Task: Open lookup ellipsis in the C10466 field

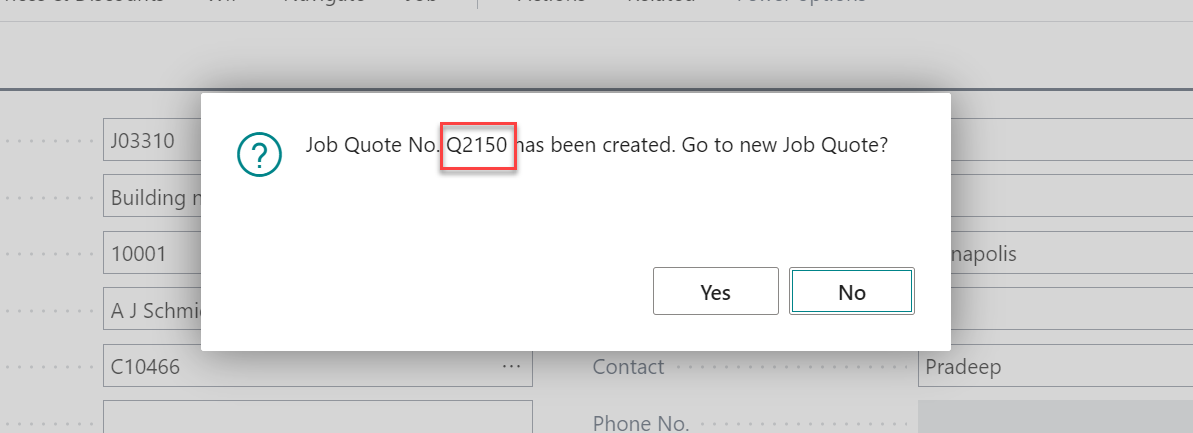Action: pyautogui.click(x=511, y=367)
